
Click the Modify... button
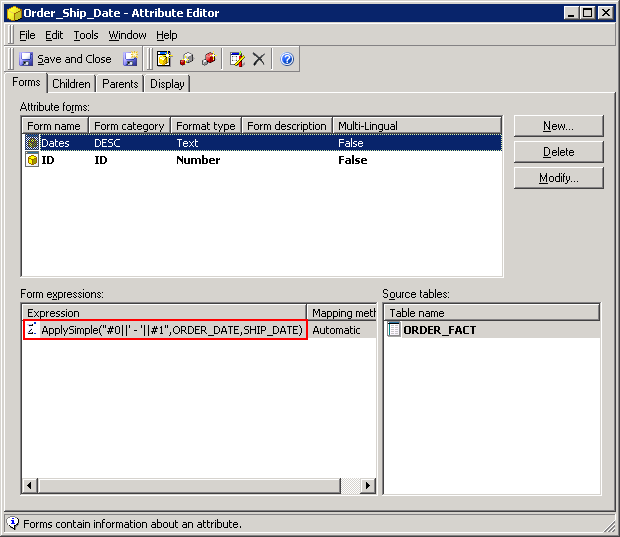click(558, 178)
